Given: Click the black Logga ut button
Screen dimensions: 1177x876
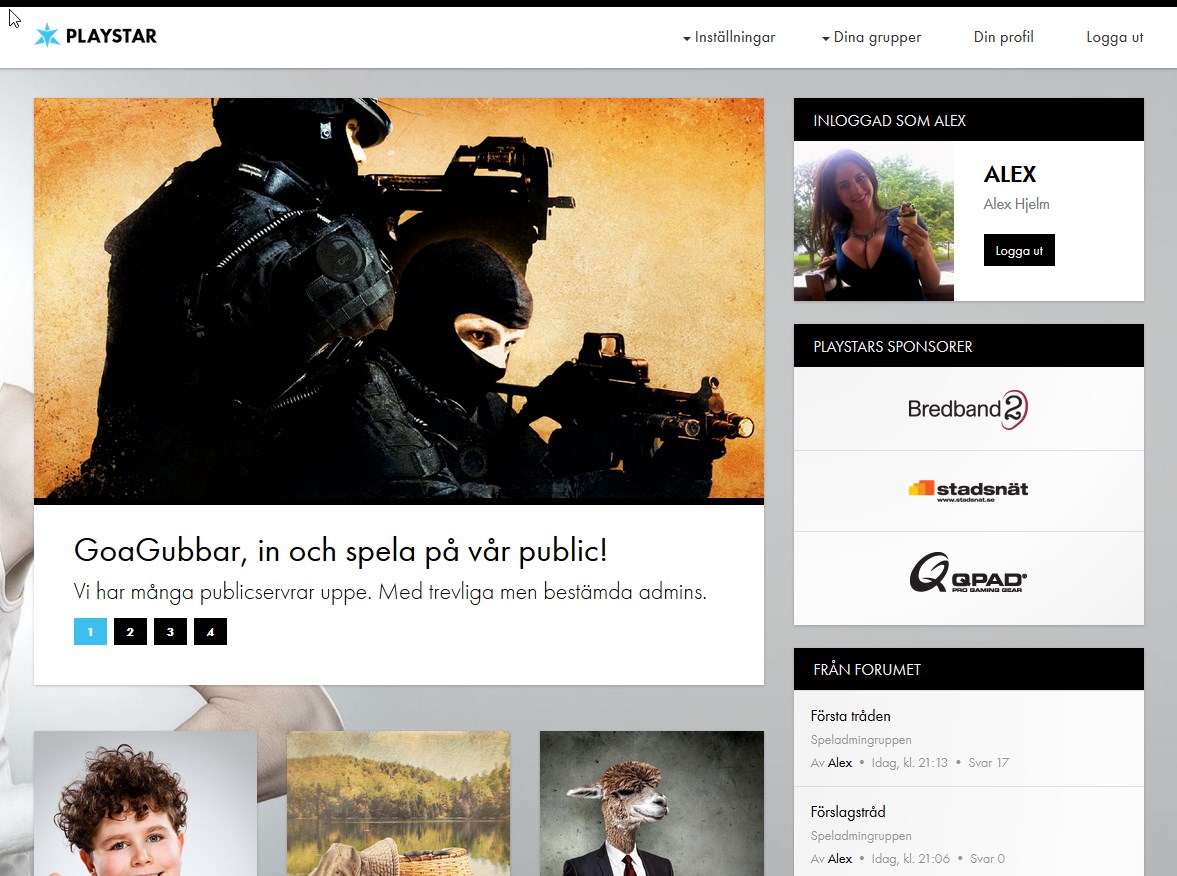Looking at the screenshot, I should click(1019, 250).
